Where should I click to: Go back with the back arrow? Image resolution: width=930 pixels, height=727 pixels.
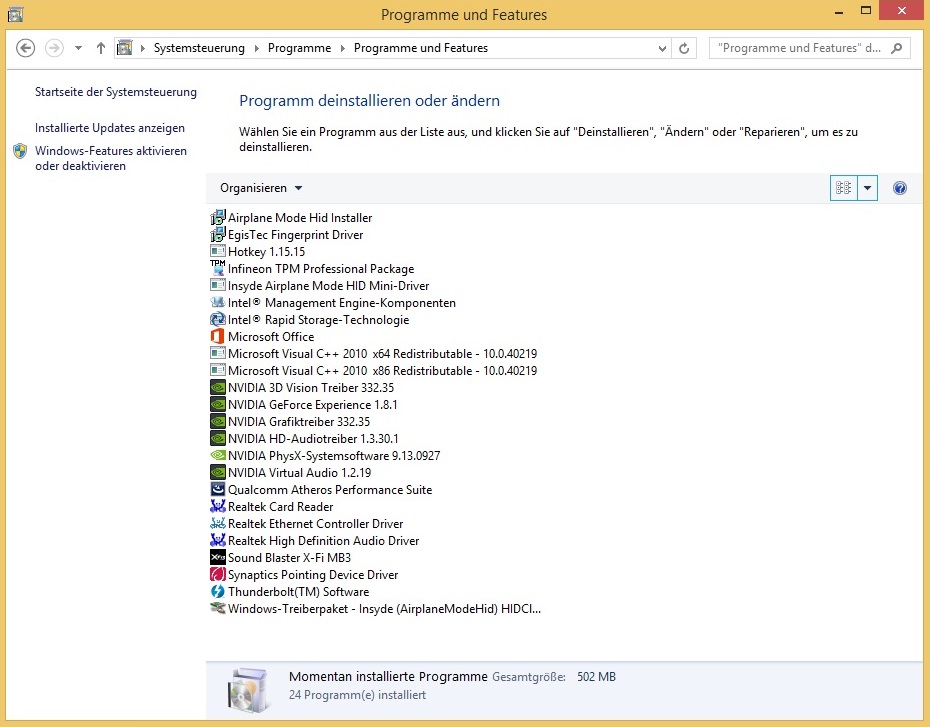tap(26, 48)
